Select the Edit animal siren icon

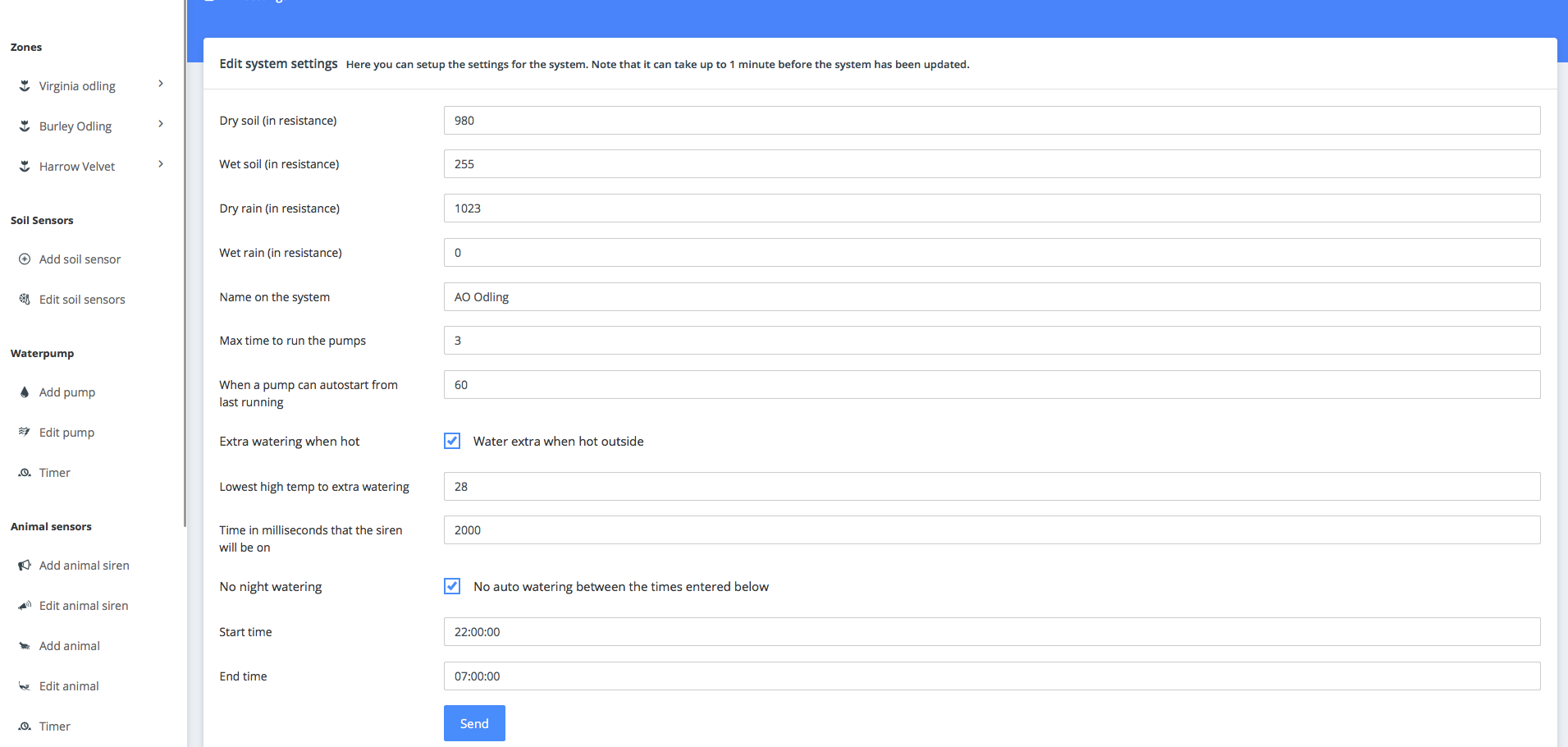point(25,605)
